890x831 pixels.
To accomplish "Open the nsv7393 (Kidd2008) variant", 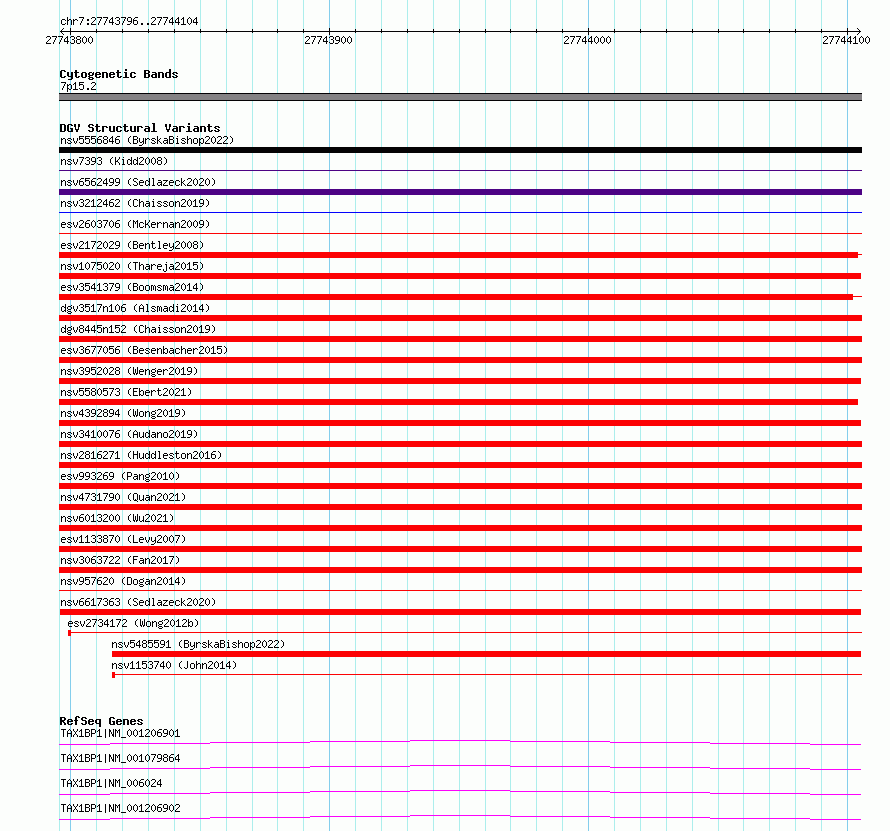I will [x=114, y=161].
